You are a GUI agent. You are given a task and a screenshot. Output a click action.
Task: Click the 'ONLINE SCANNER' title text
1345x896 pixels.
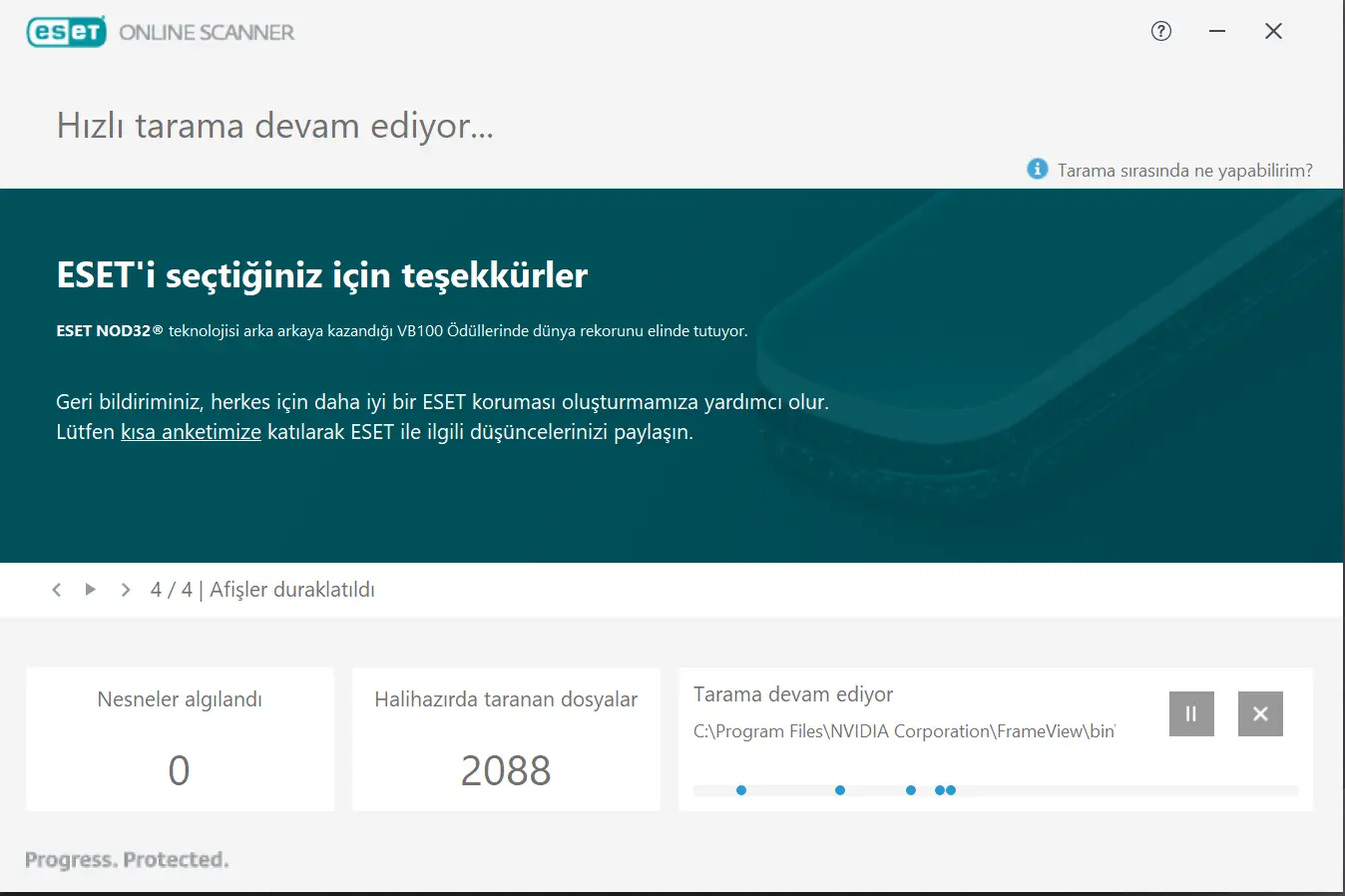(x=207, y=33)
